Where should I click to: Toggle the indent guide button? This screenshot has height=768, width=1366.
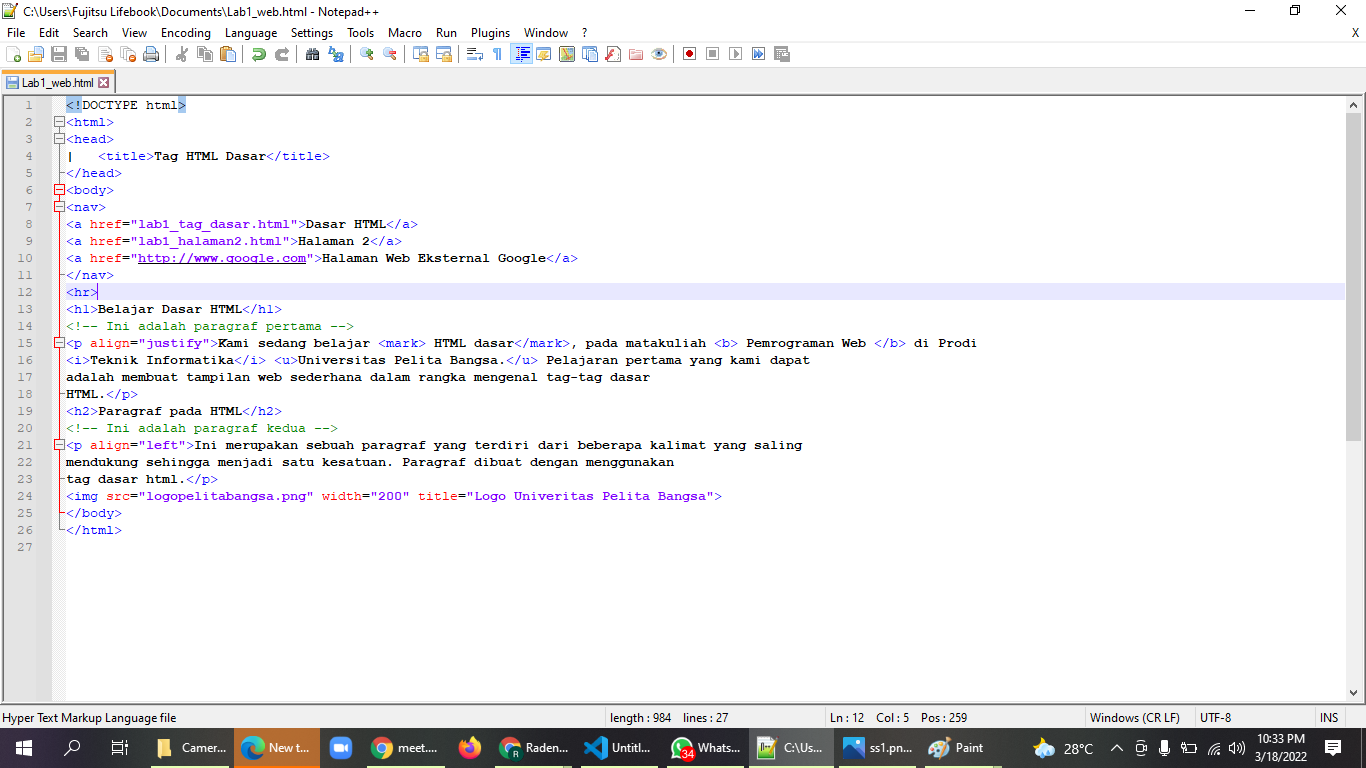tap(521, 54)
